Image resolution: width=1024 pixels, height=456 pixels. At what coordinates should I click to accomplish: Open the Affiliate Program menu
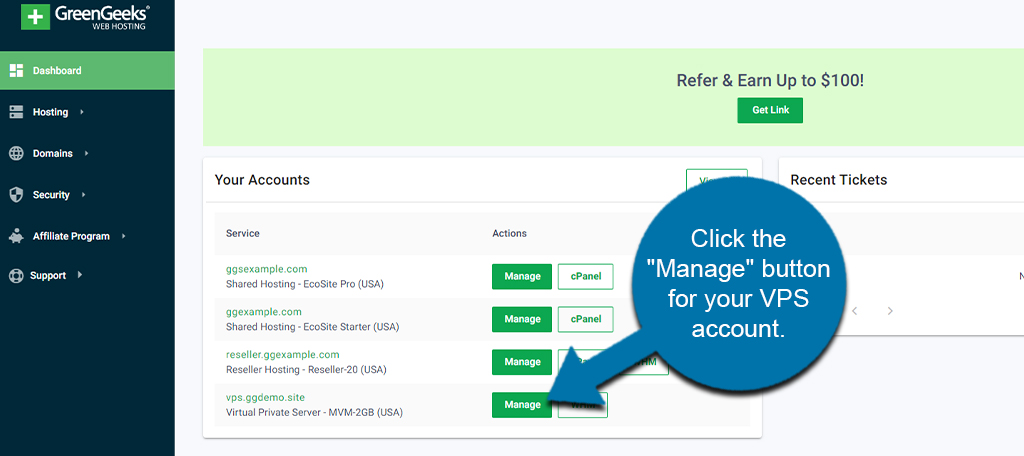(x=71, y=236)
